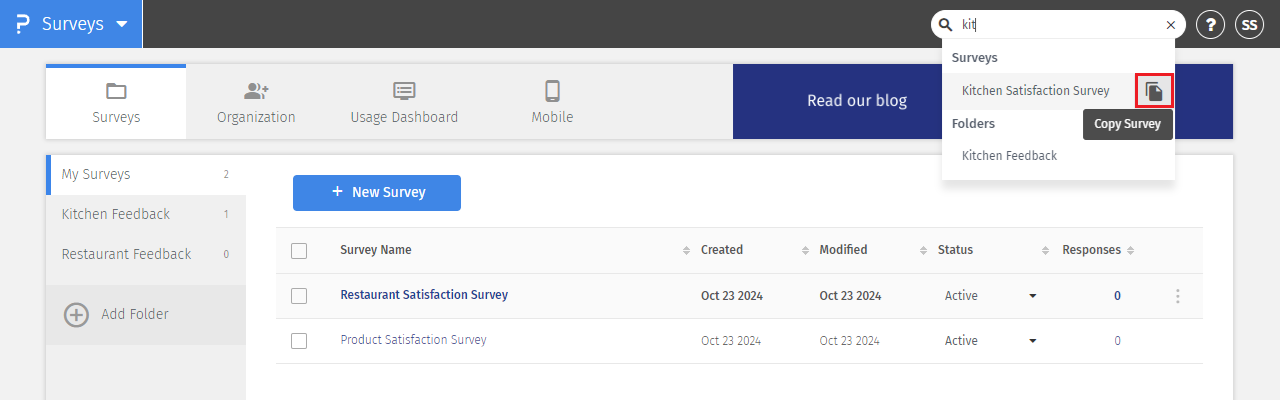This screenshot has width=1280, height=400.
Task: Open My Surveys in the sidebar
Action: click(146, 174)
